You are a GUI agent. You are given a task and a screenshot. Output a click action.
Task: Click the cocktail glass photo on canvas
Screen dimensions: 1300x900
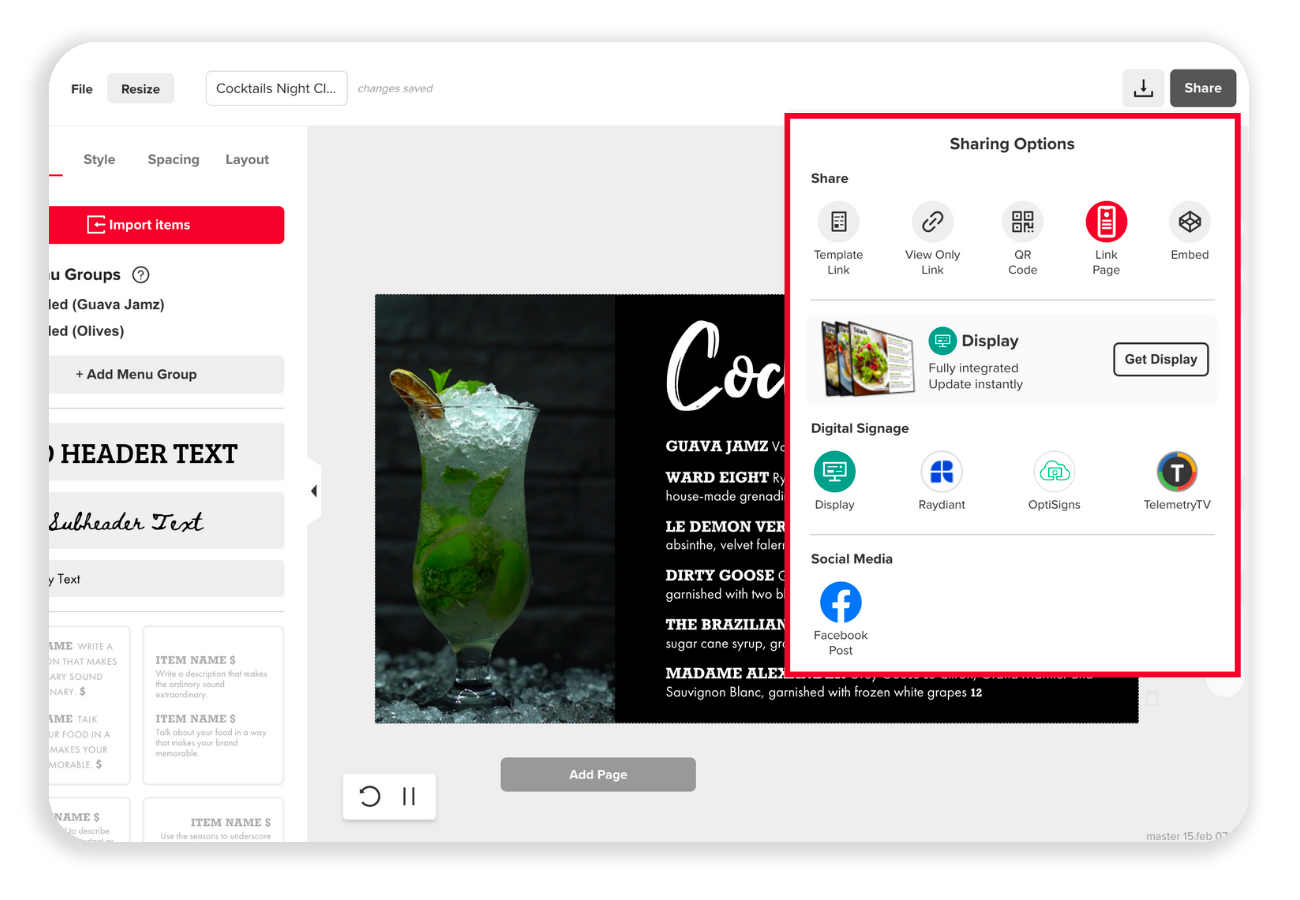point(495,508)
